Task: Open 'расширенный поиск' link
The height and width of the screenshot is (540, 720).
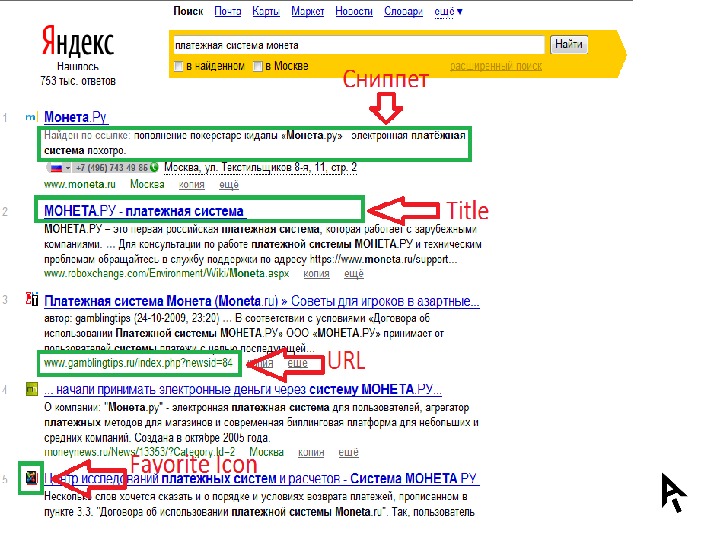Action: point(496,67)
